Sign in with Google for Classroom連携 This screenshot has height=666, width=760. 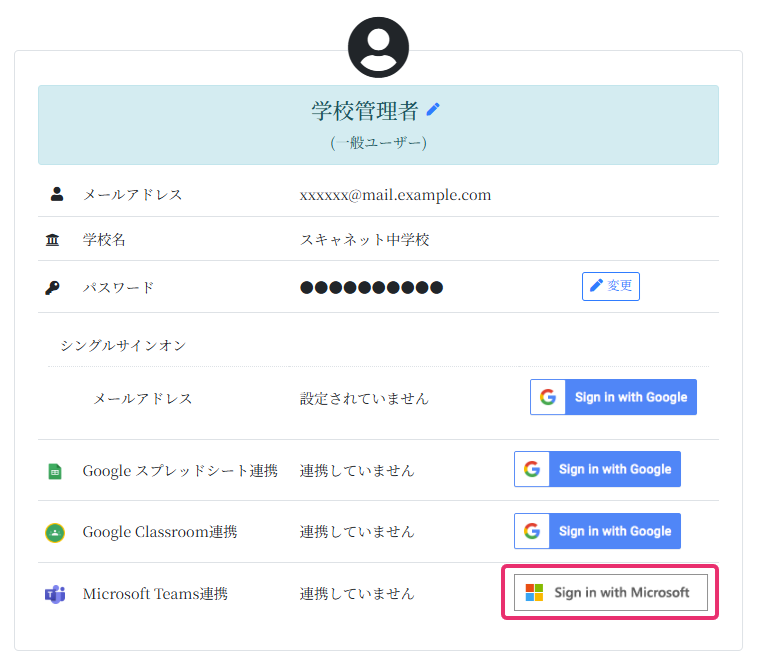point(597,531)
